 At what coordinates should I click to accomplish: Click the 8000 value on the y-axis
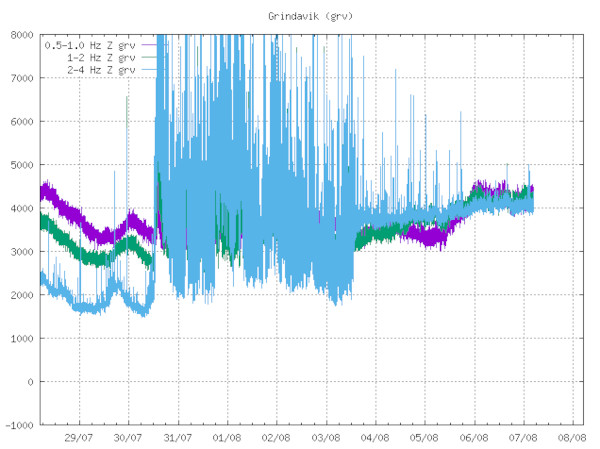coord(21,35)
